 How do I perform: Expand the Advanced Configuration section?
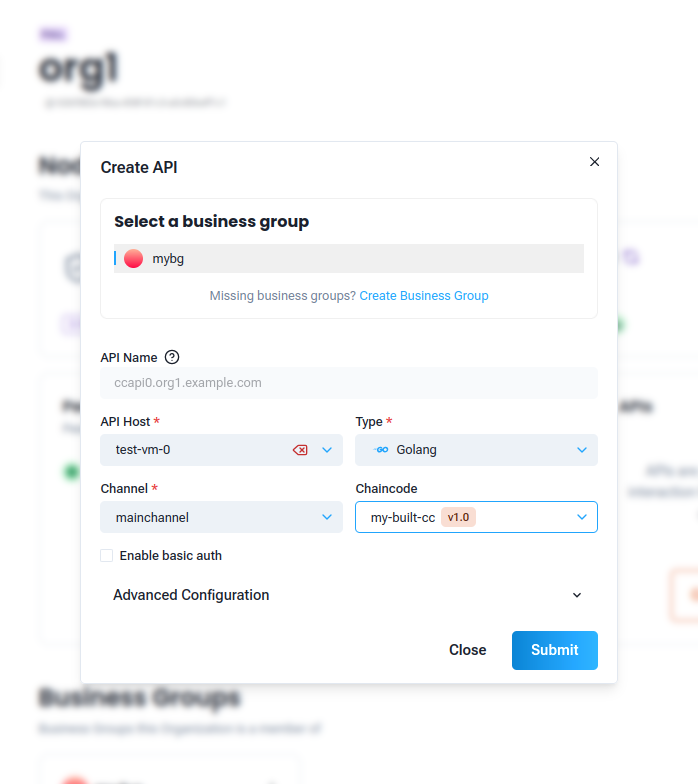(x=349, y=595)
